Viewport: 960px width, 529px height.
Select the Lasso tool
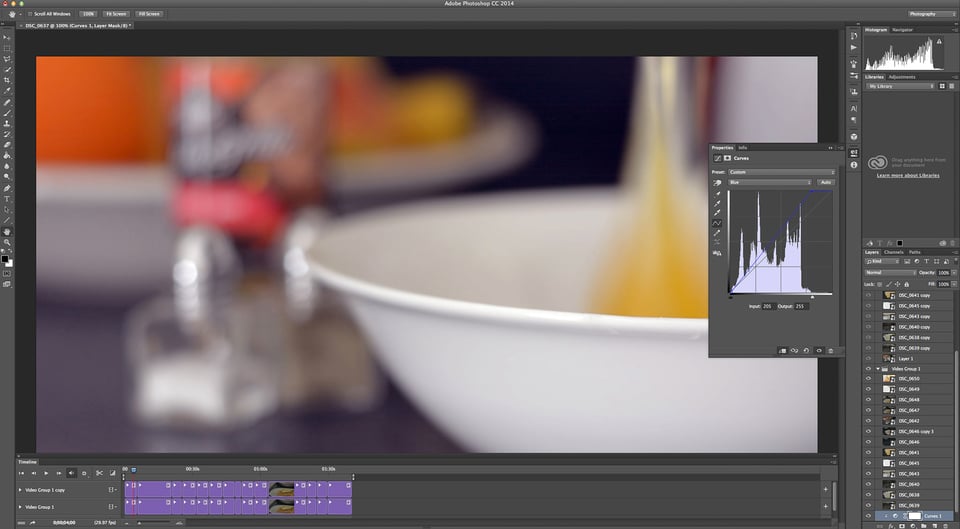click(x=7, y=59)
